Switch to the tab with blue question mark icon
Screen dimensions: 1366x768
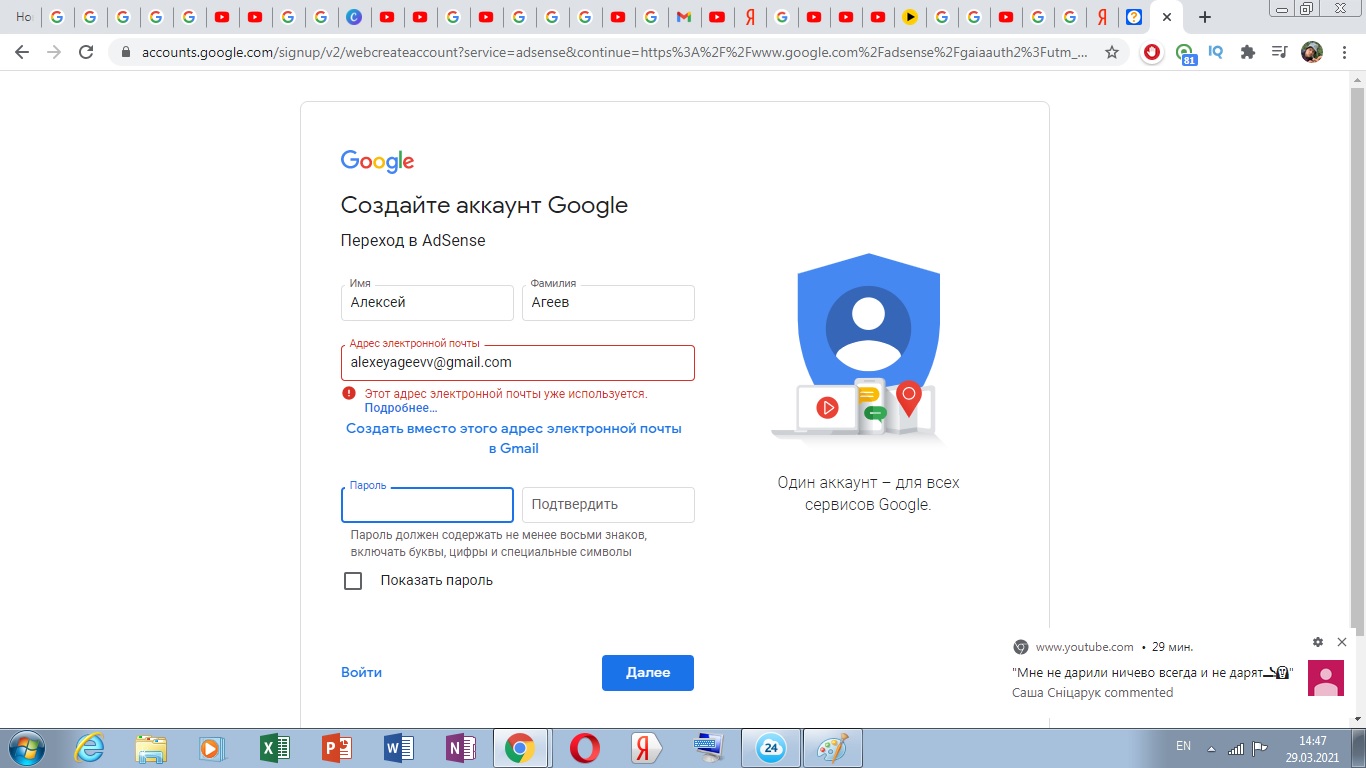click(x=1133, y=17)
